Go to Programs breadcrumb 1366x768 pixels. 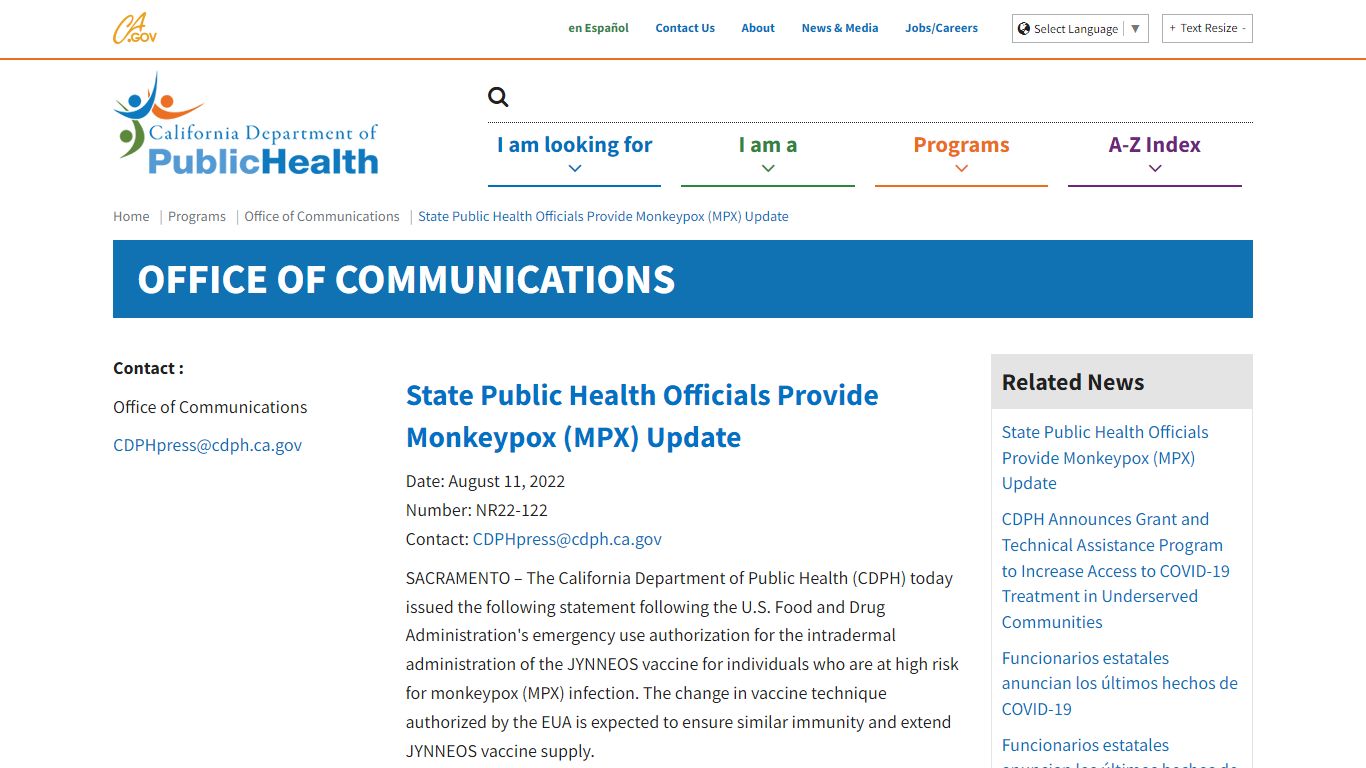tap(197, 216)
